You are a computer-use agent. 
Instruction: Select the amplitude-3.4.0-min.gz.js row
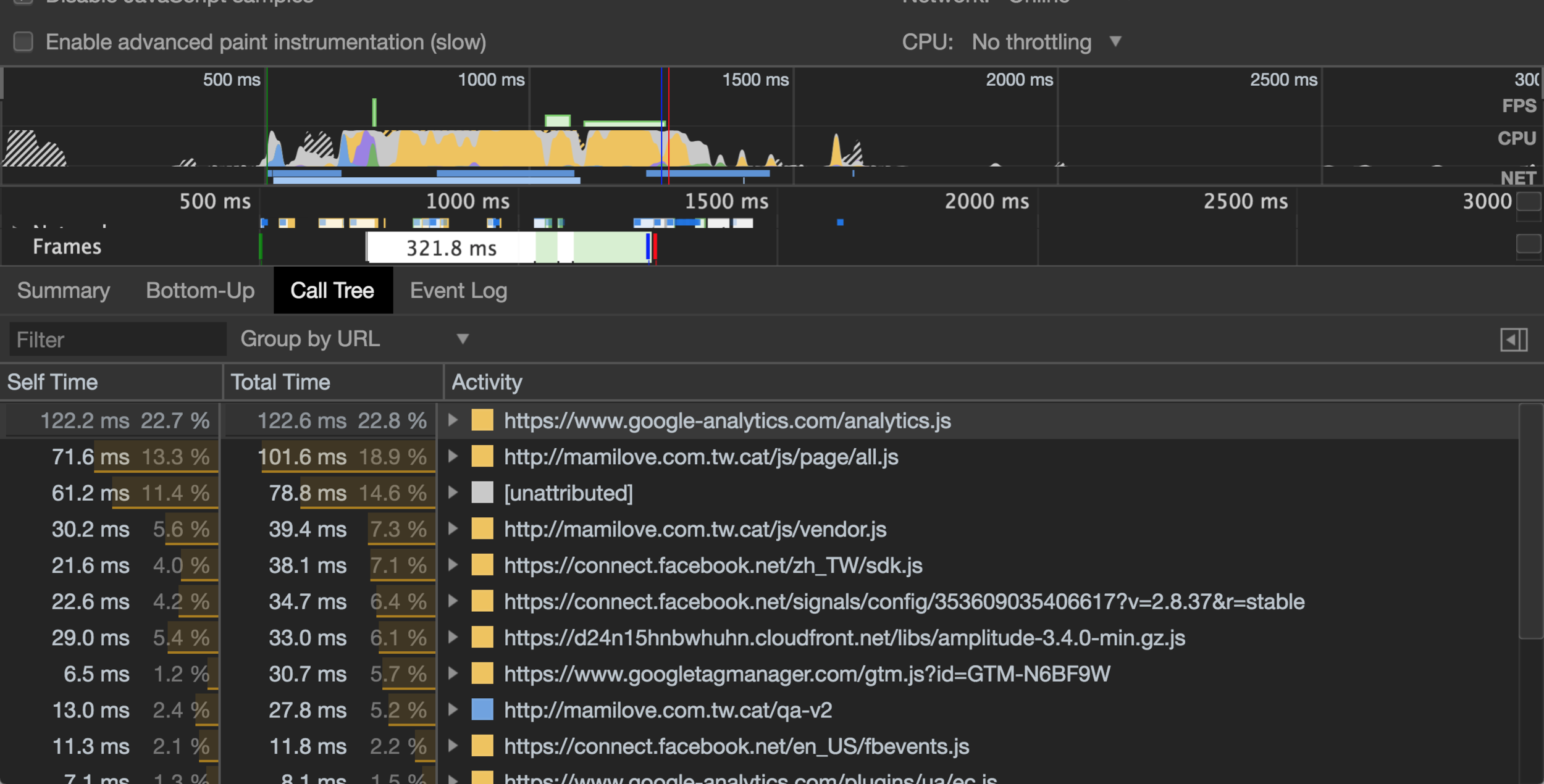coord(844,638)
